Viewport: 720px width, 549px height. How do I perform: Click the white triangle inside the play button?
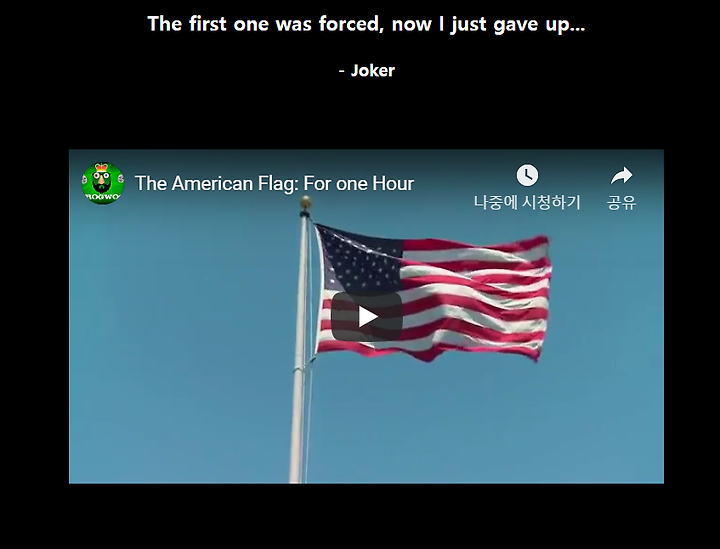(367, 317)
